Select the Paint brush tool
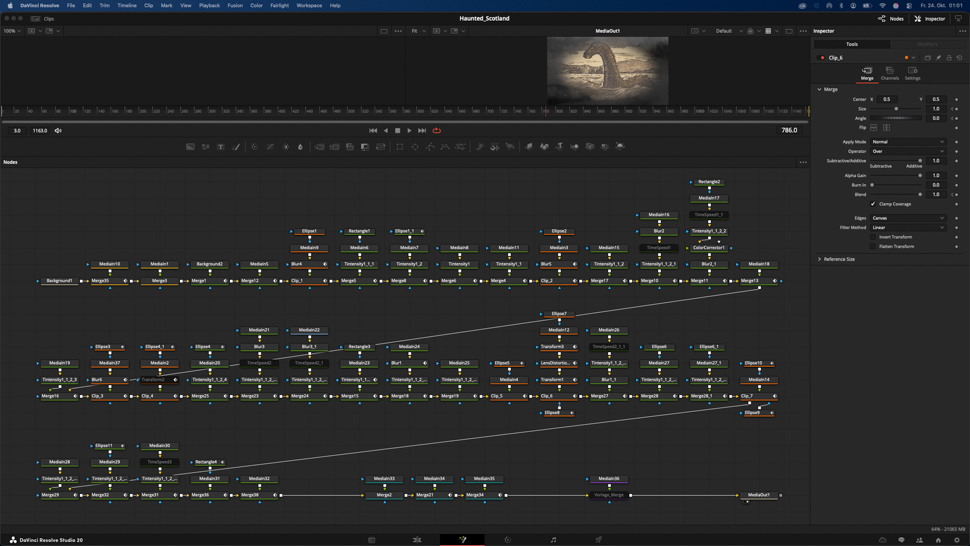This screenshot has width=970, height=546. click(x=237, y=147)
